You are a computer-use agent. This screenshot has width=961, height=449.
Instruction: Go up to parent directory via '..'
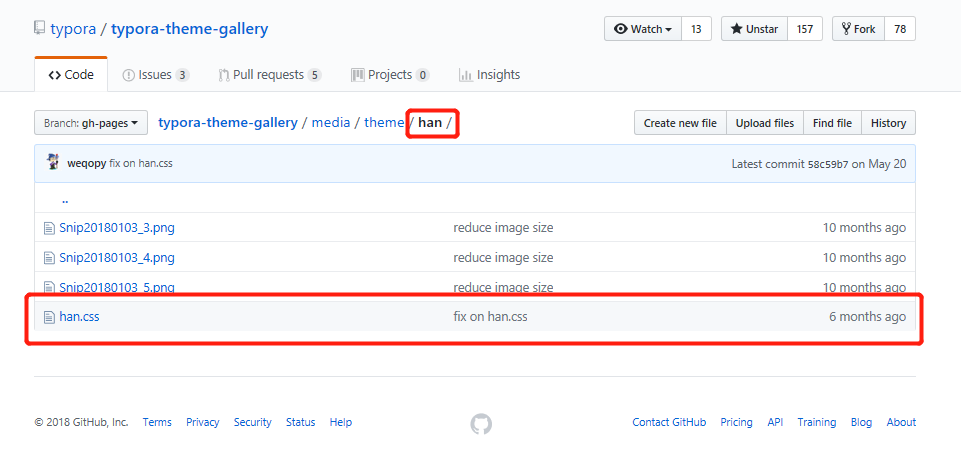pyautogui.click(x=65, y=199)
